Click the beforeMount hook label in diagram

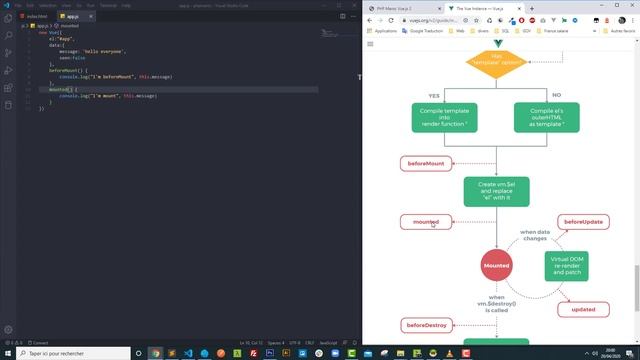(426, 164)
